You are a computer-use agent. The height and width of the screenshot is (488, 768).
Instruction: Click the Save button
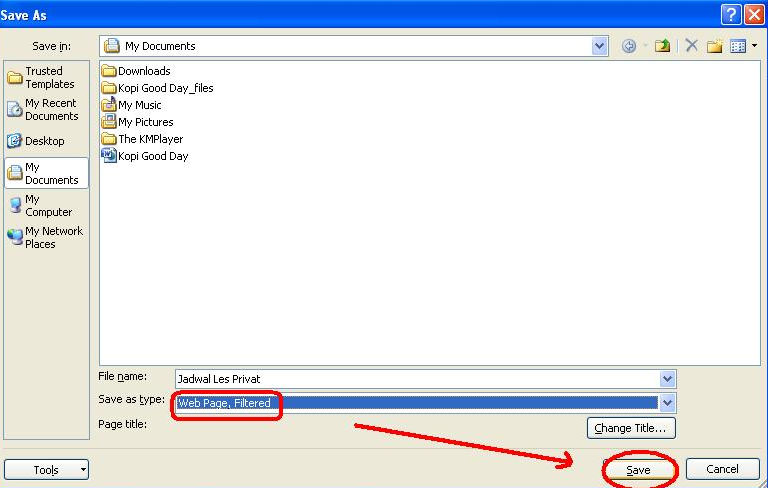[x=639, y=470]
